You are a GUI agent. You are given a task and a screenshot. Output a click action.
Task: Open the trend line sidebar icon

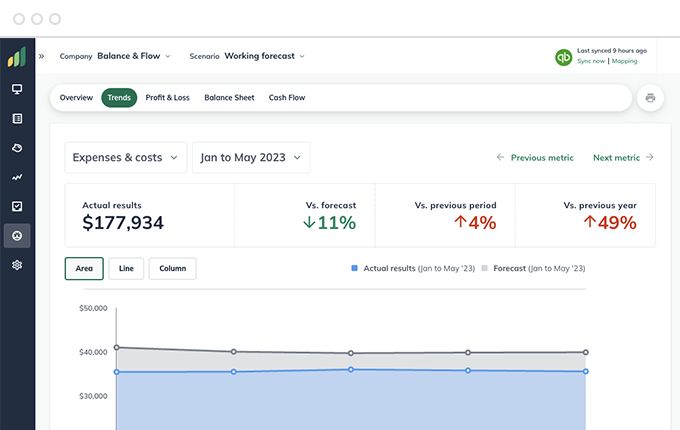tap(17, 177)
